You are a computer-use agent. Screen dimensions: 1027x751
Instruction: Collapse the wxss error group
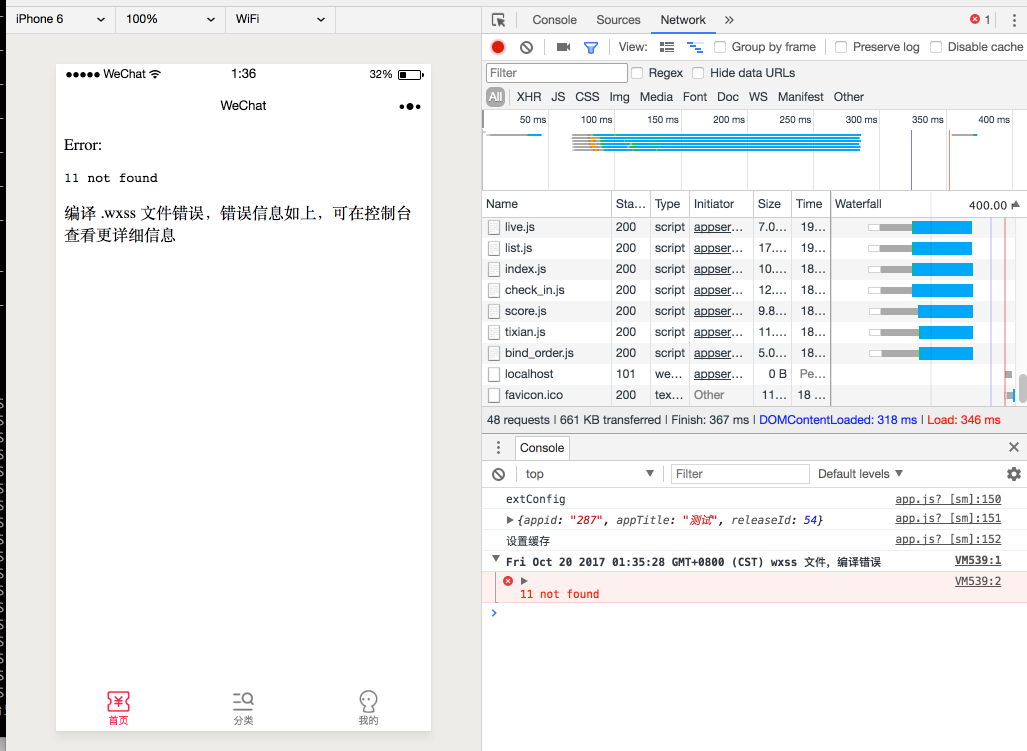496,559
